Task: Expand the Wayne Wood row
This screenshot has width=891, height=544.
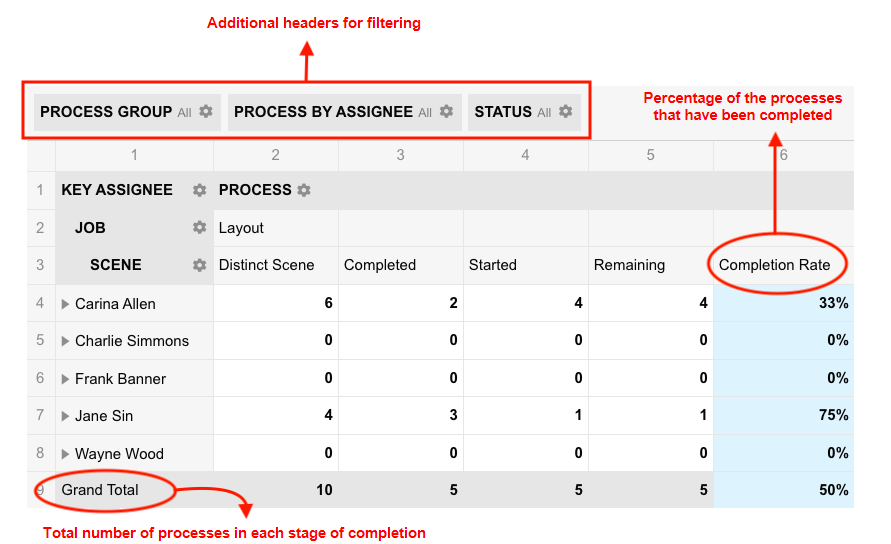Action: click(x=65, y=454)
